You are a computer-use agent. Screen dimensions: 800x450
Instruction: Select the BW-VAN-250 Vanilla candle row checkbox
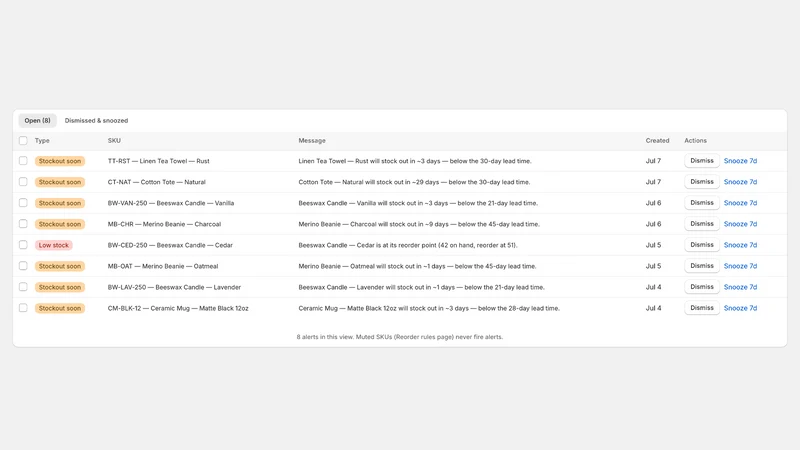point(23,203)
